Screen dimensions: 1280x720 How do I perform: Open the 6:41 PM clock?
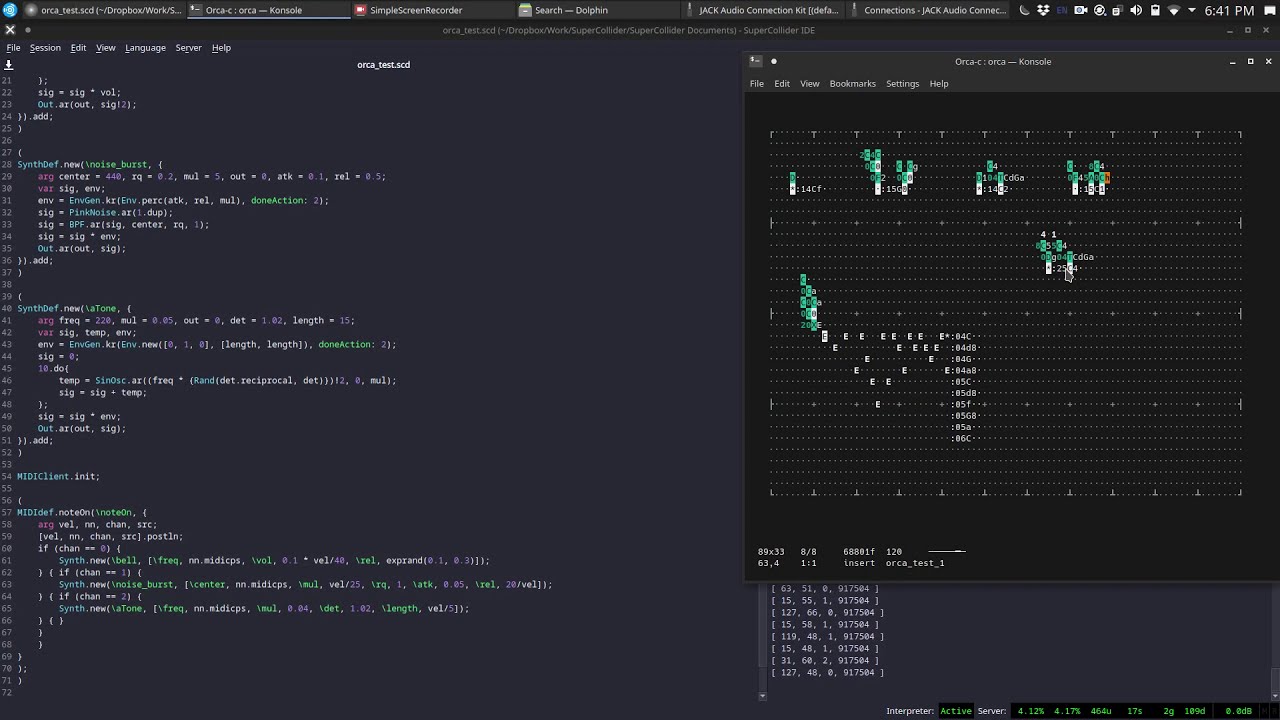[1230, 10]
